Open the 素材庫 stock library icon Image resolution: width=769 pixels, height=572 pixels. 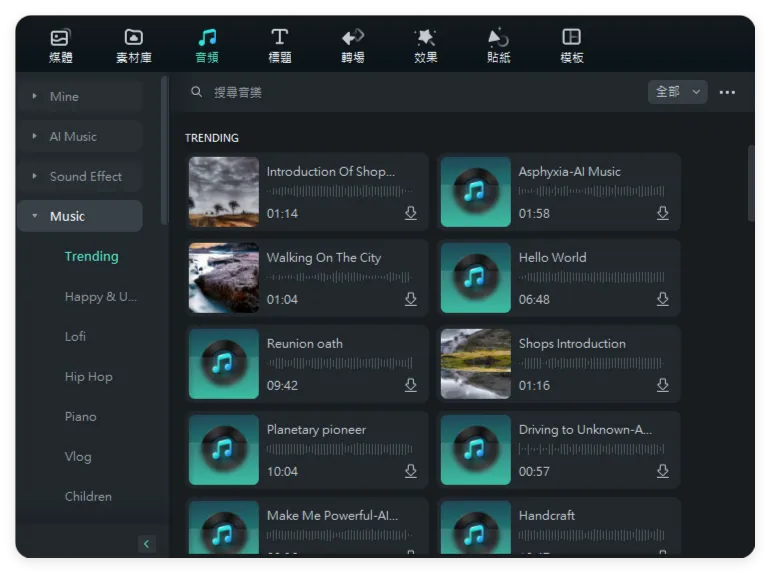tap(134, 39)
